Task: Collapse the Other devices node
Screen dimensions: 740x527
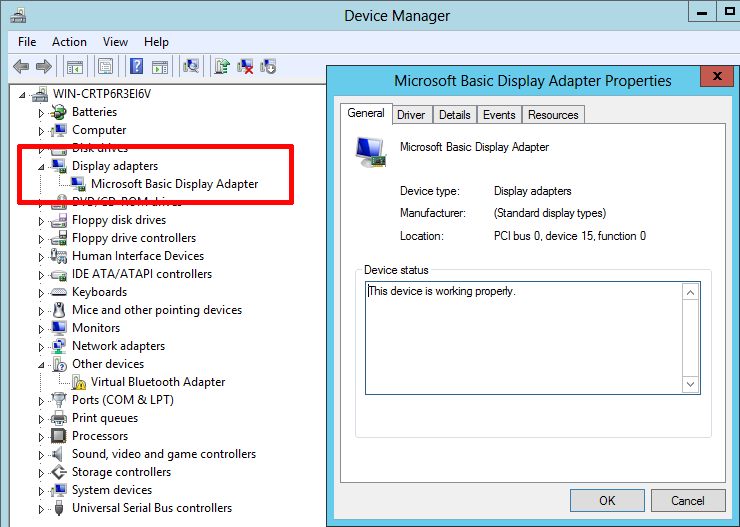Action: (41, 365)
